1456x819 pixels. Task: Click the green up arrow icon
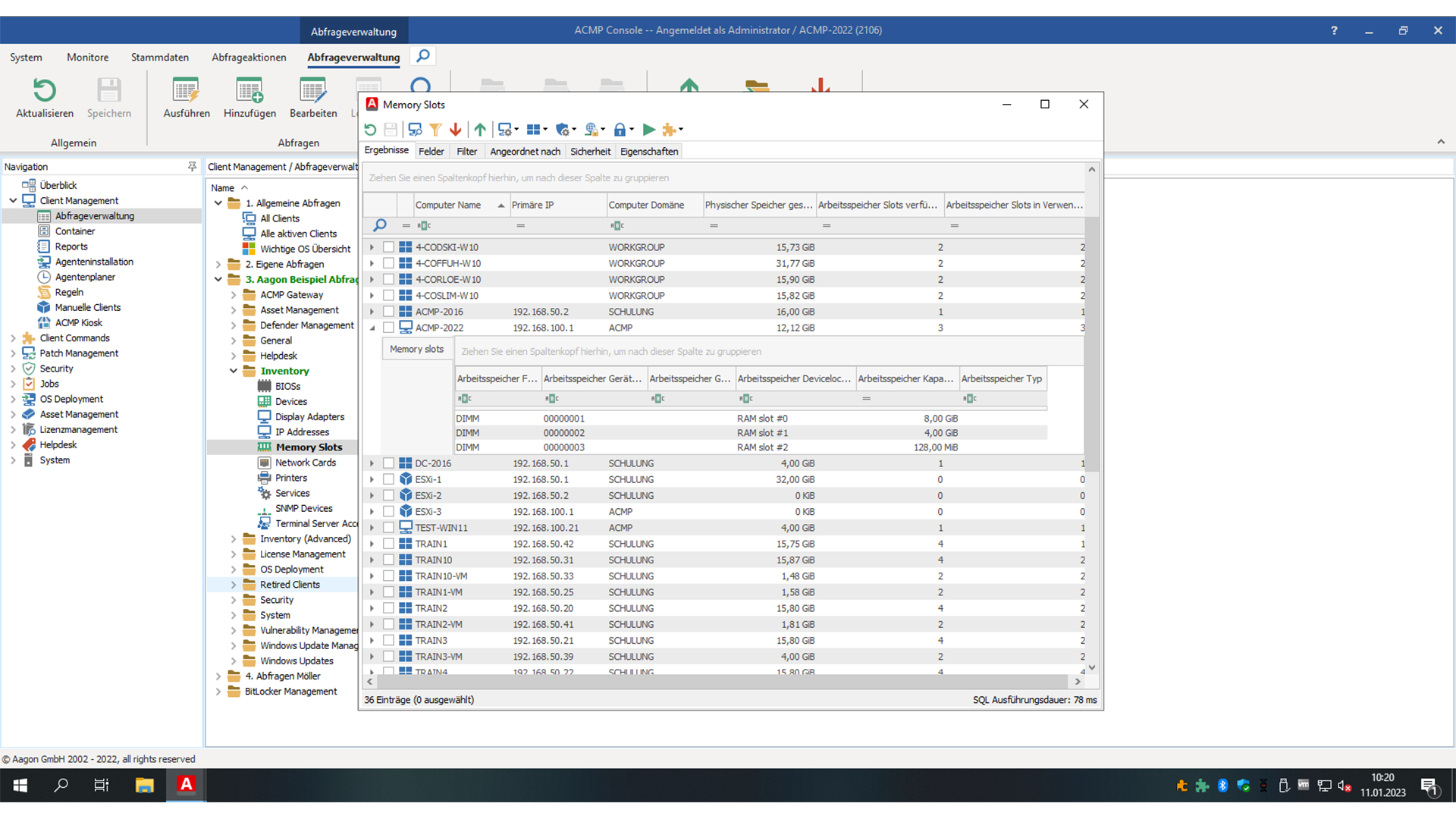tap(480, 130)
